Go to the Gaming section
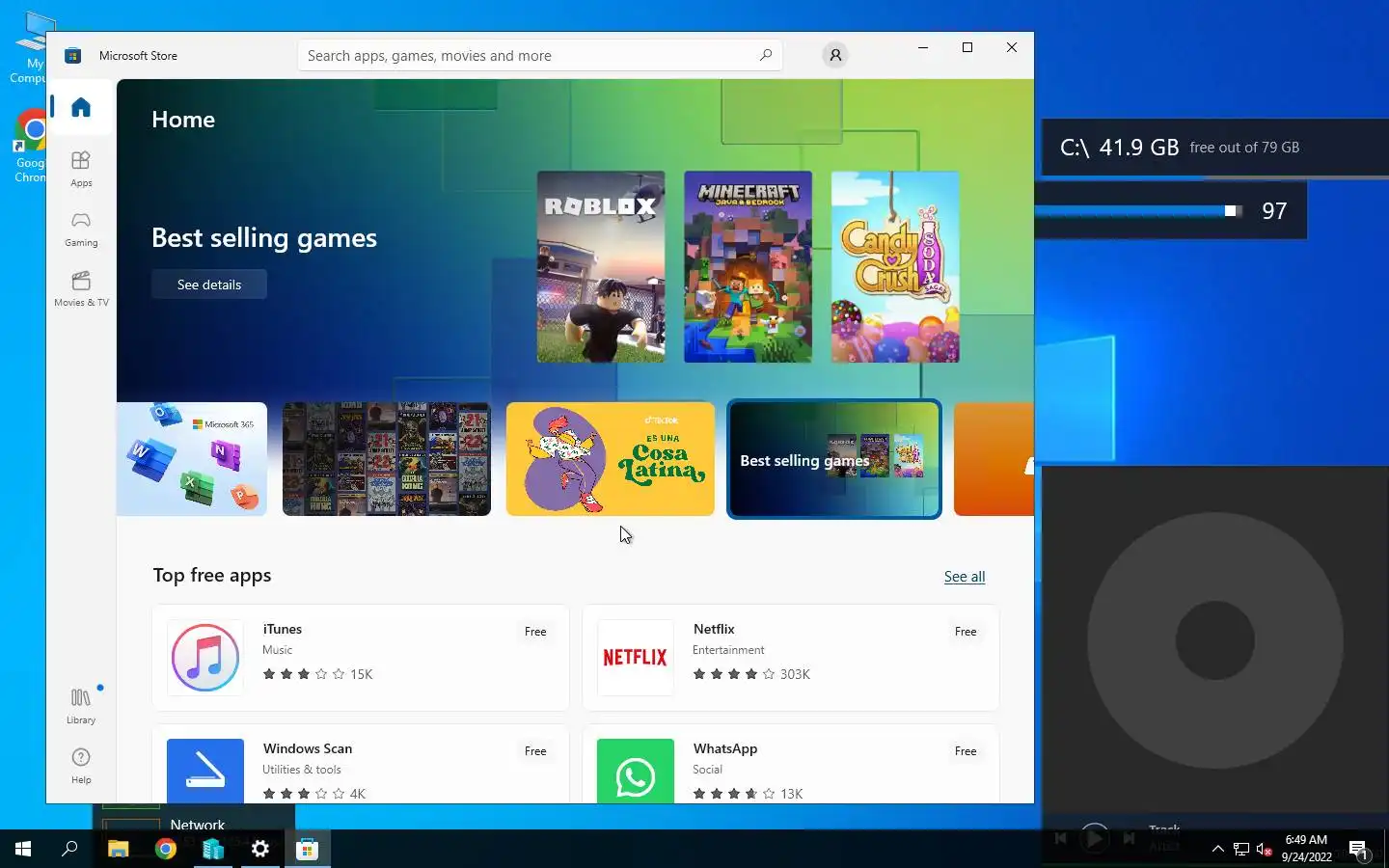 click(81, 229)
